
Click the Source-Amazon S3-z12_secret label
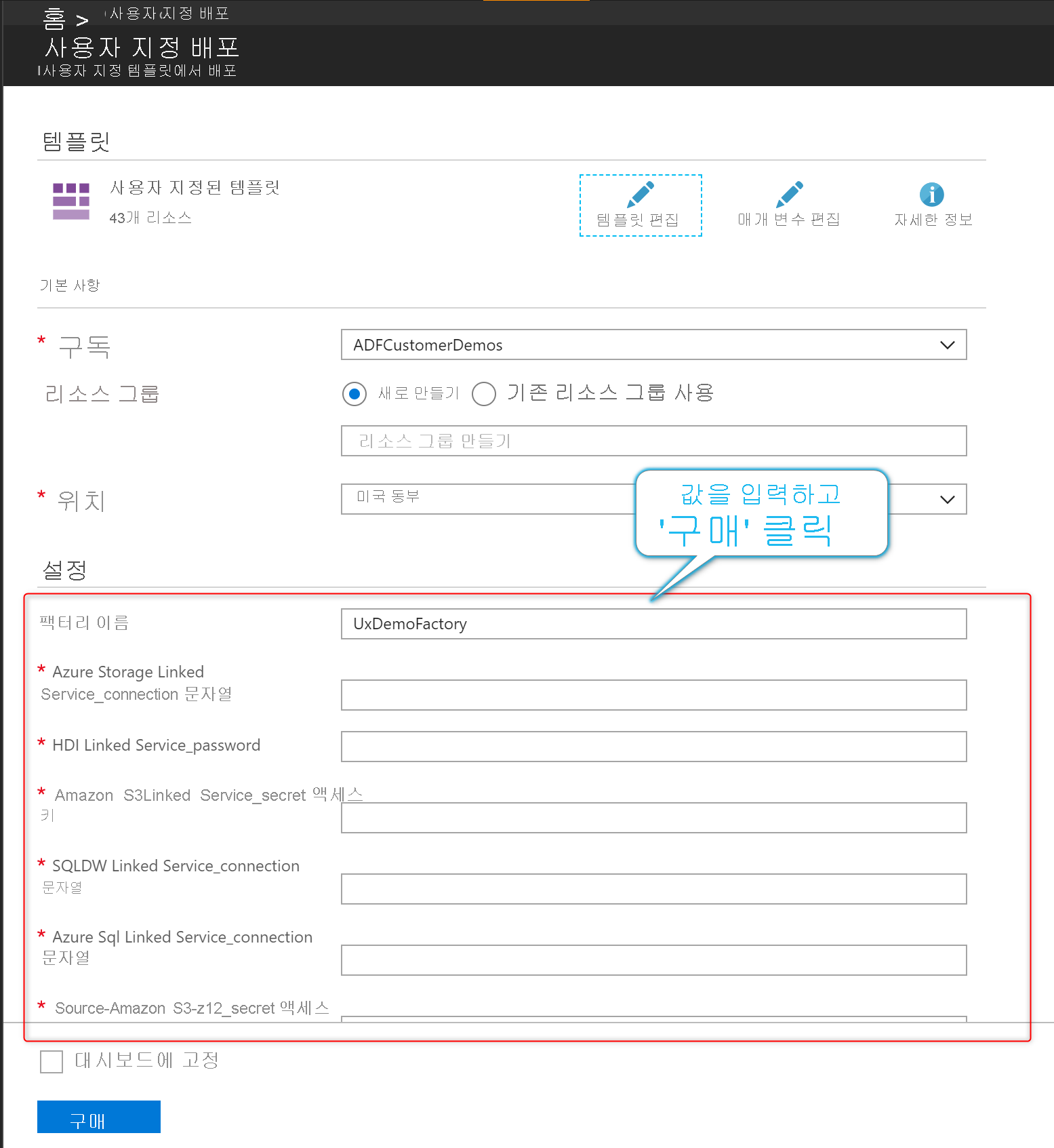tap(192, 1008)
